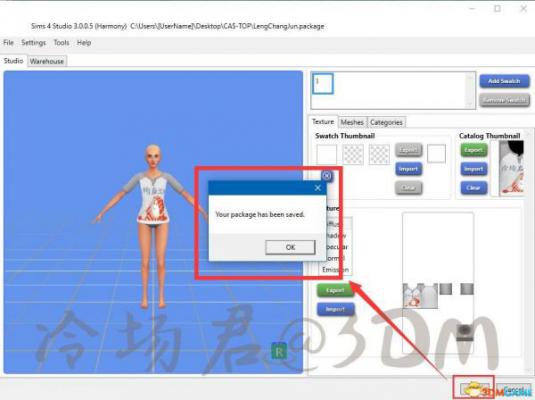
Task: Switch to the Studio tab
Action: pyautogui.click(x=13, y=61)
